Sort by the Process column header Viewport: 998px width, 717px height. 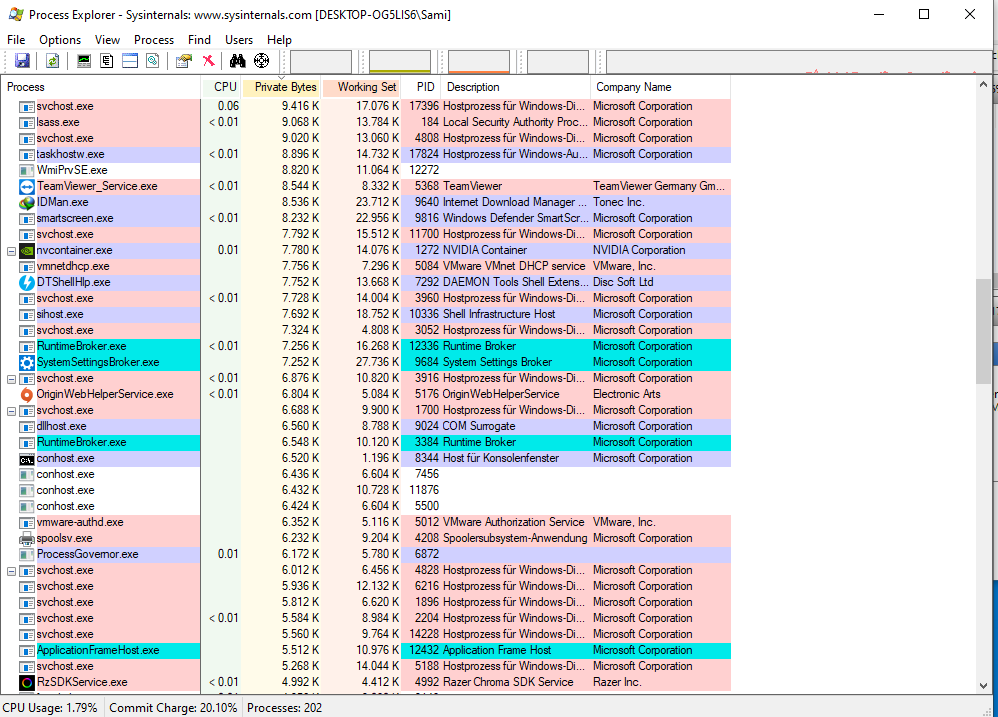tap(101, 87)
